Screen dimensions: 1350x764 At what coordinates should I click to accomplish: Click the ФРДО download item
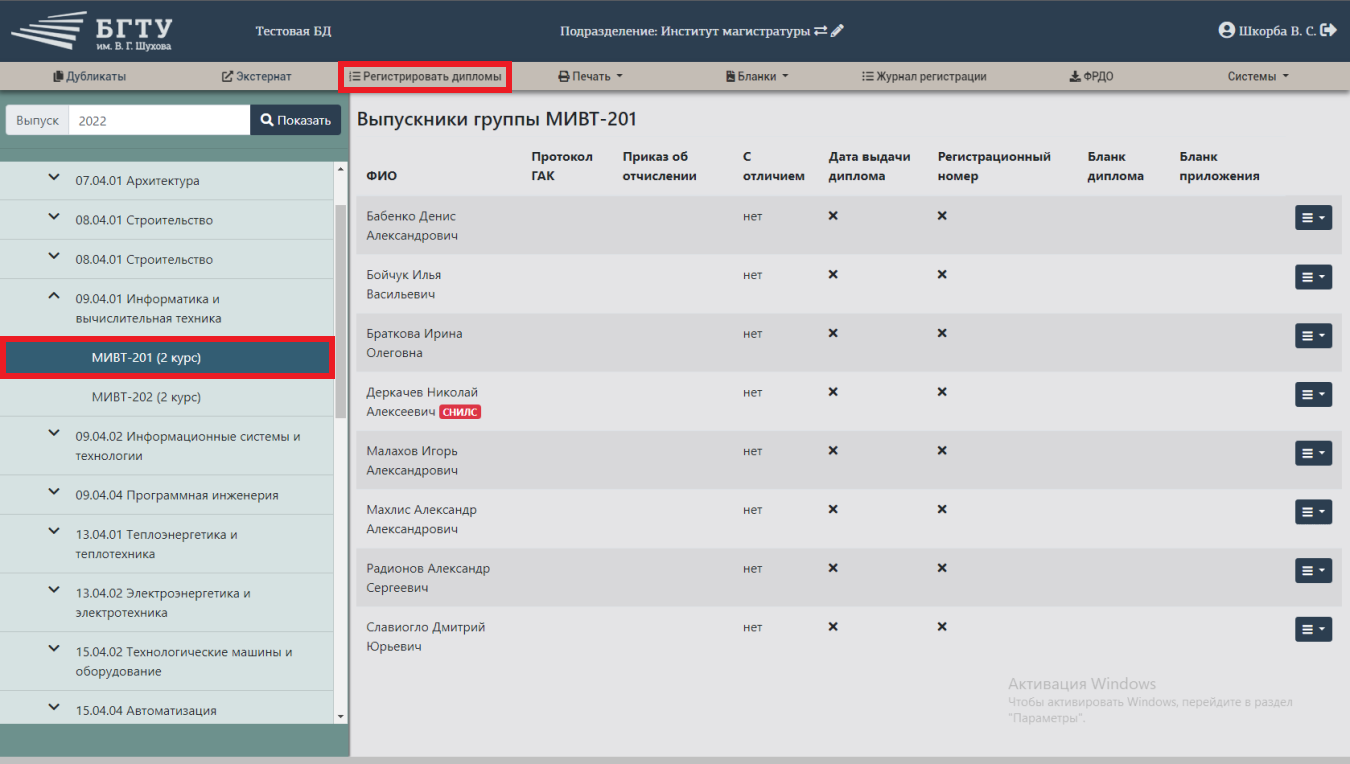point(1091,76)
